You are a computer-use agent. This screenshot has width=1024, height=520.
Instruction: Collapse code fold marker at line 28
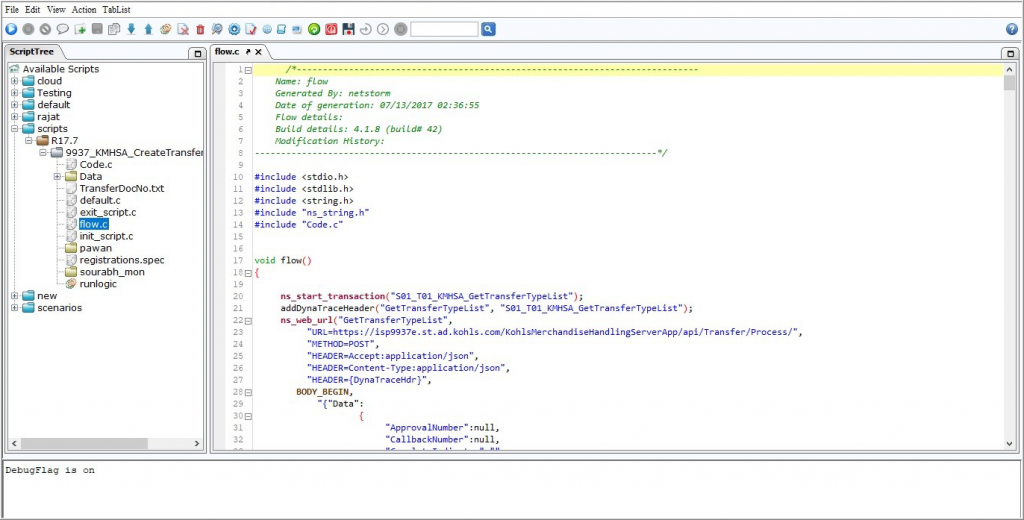[248, 393]
